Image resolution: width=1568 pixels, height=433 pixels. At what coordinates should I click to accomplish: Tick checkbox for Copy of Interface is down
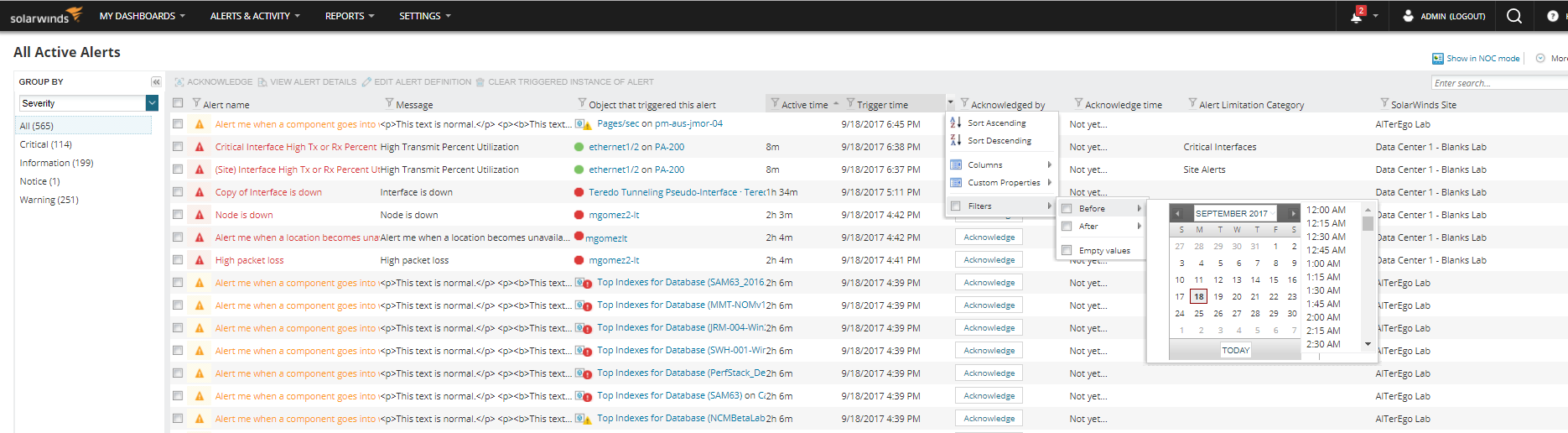[x=178, y=192]
